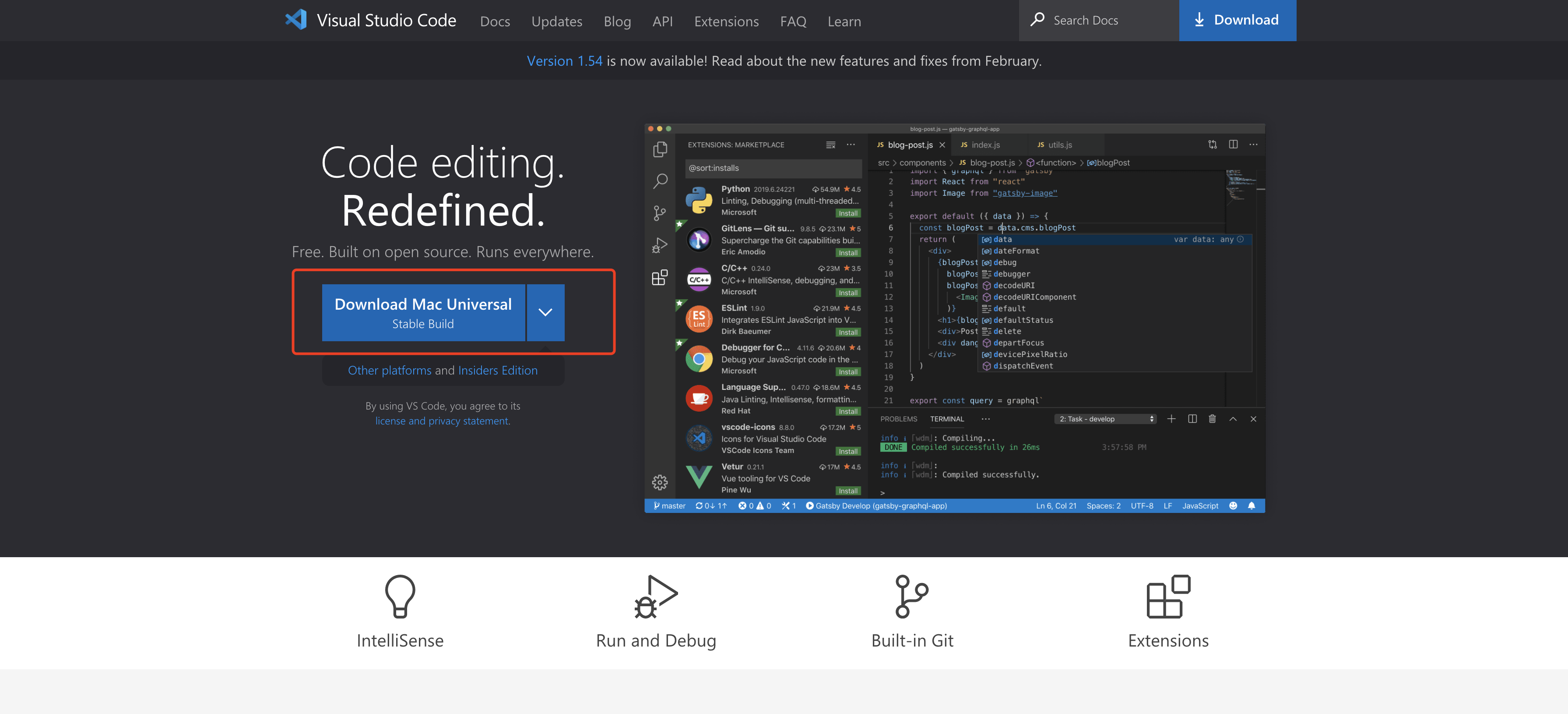The width and height of the screenshot is (1568, 714).
Task: Click the master branch in the status bar
Action: click(669, 505)
